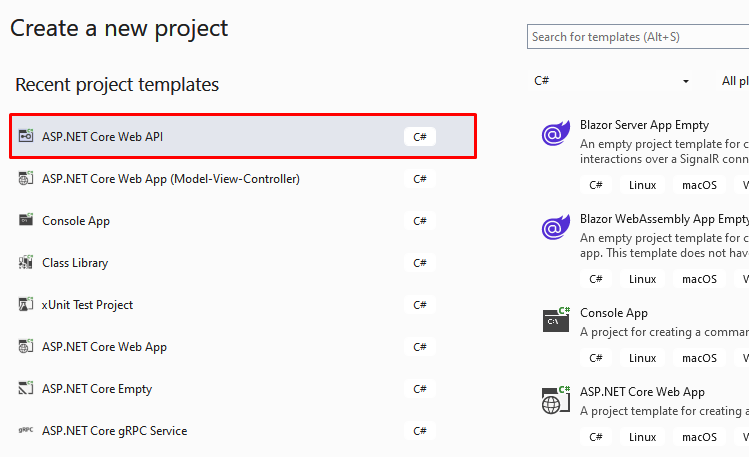Click the macOS tag under Console App
The width and height of the screenshot is (749, 457).
(x=699, y=358)
